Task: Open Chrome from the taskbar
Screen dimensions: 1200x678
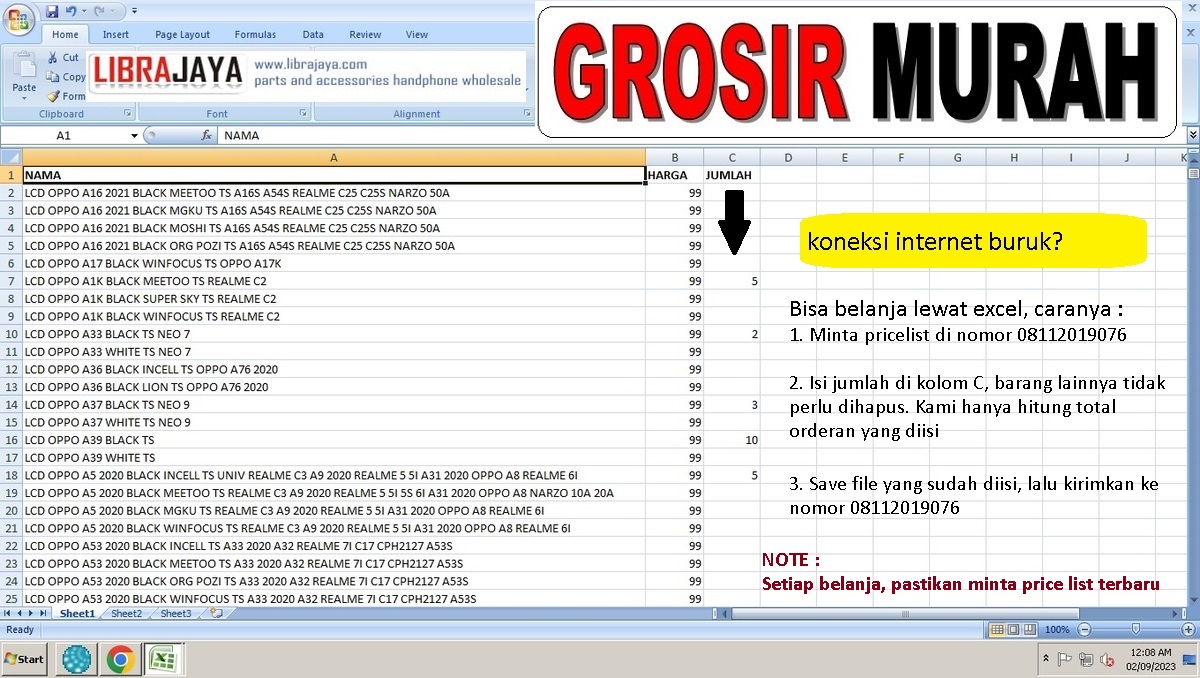Action: tap(120, 659)
